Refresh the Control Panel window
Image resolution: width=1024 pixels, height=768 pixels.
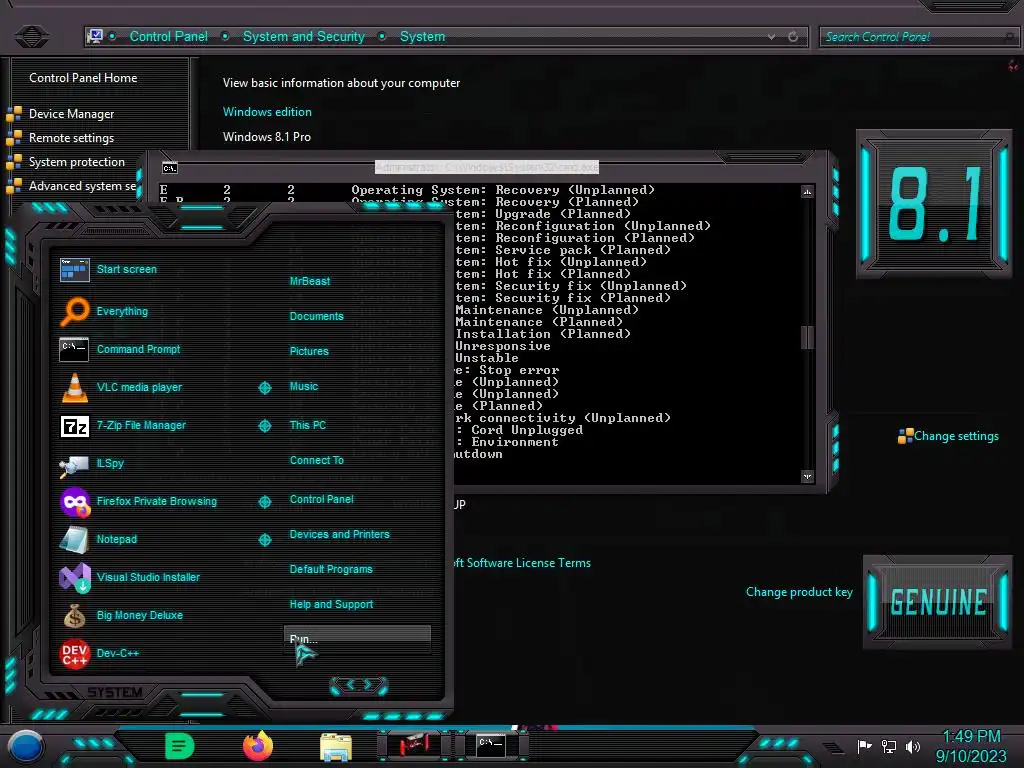(x=793, y=37)
